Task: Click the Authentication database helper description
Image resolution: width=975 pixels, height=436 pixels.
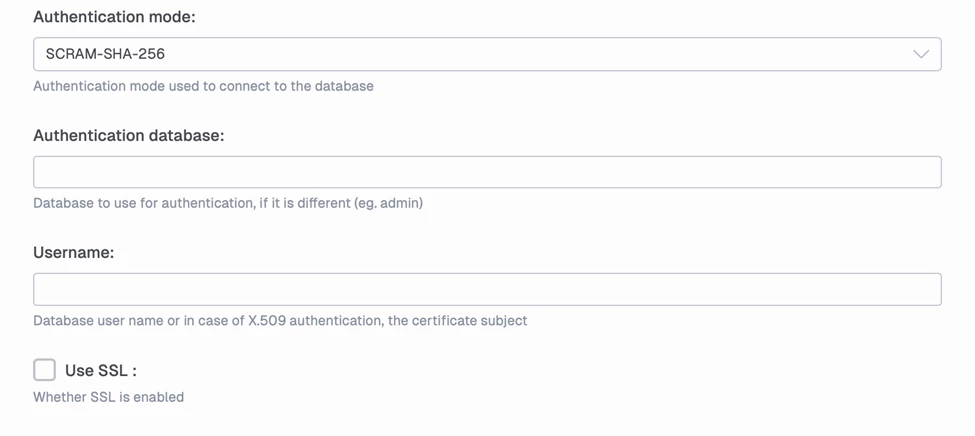Action: coord(228,203)
